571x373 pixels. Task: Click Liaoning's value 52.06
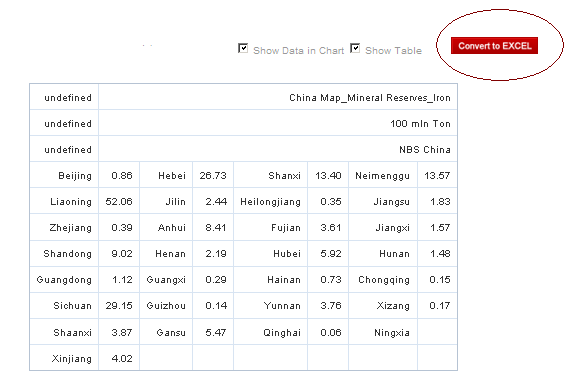pos(119,201)
